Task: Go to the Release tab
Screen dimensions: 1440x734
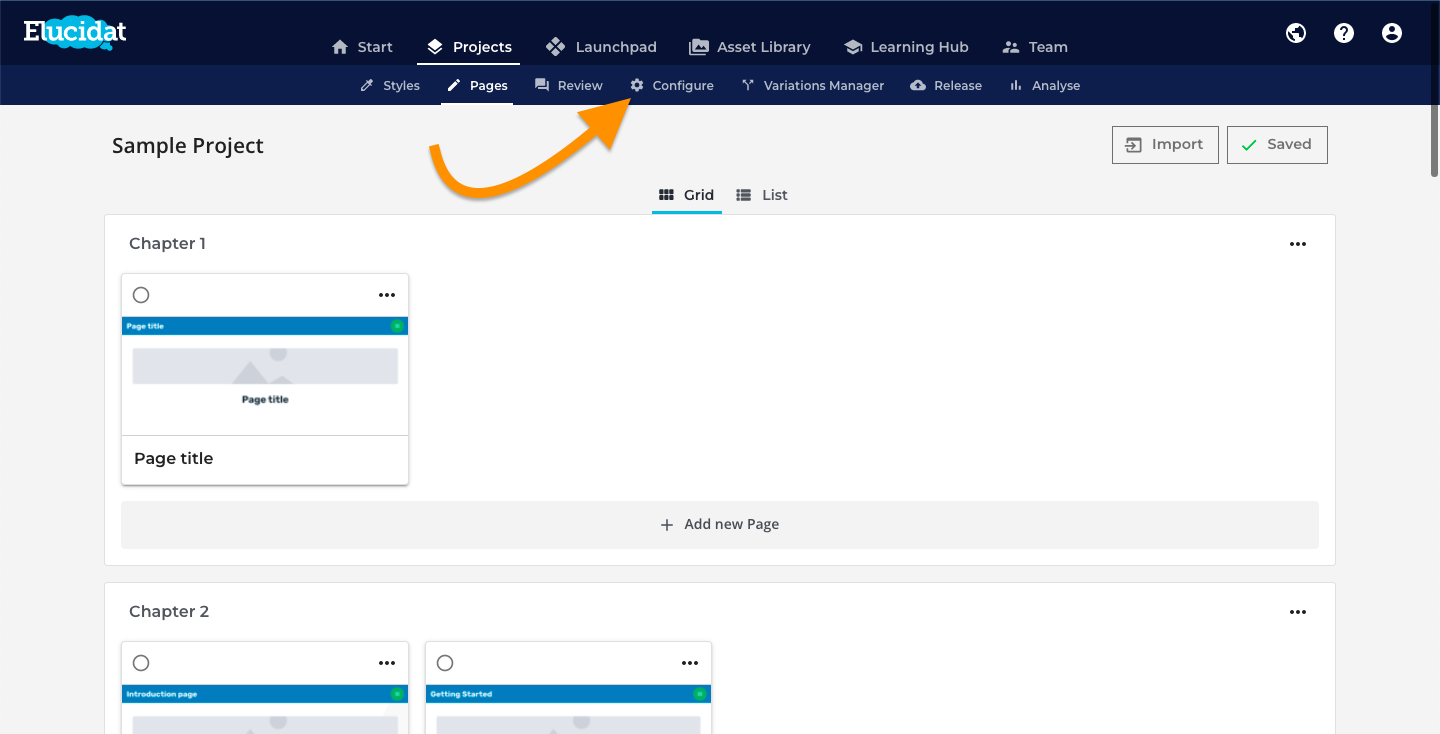Action: pyautogui.click(x=946, y=86)
